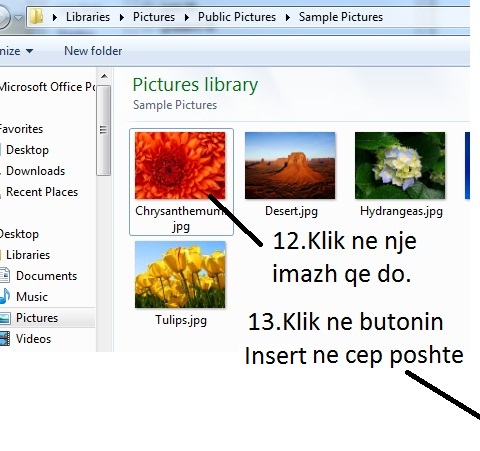Screen dimensions: 480x451
Task: Click the Pictures library icon in sidebar
Action: [5, 318]
